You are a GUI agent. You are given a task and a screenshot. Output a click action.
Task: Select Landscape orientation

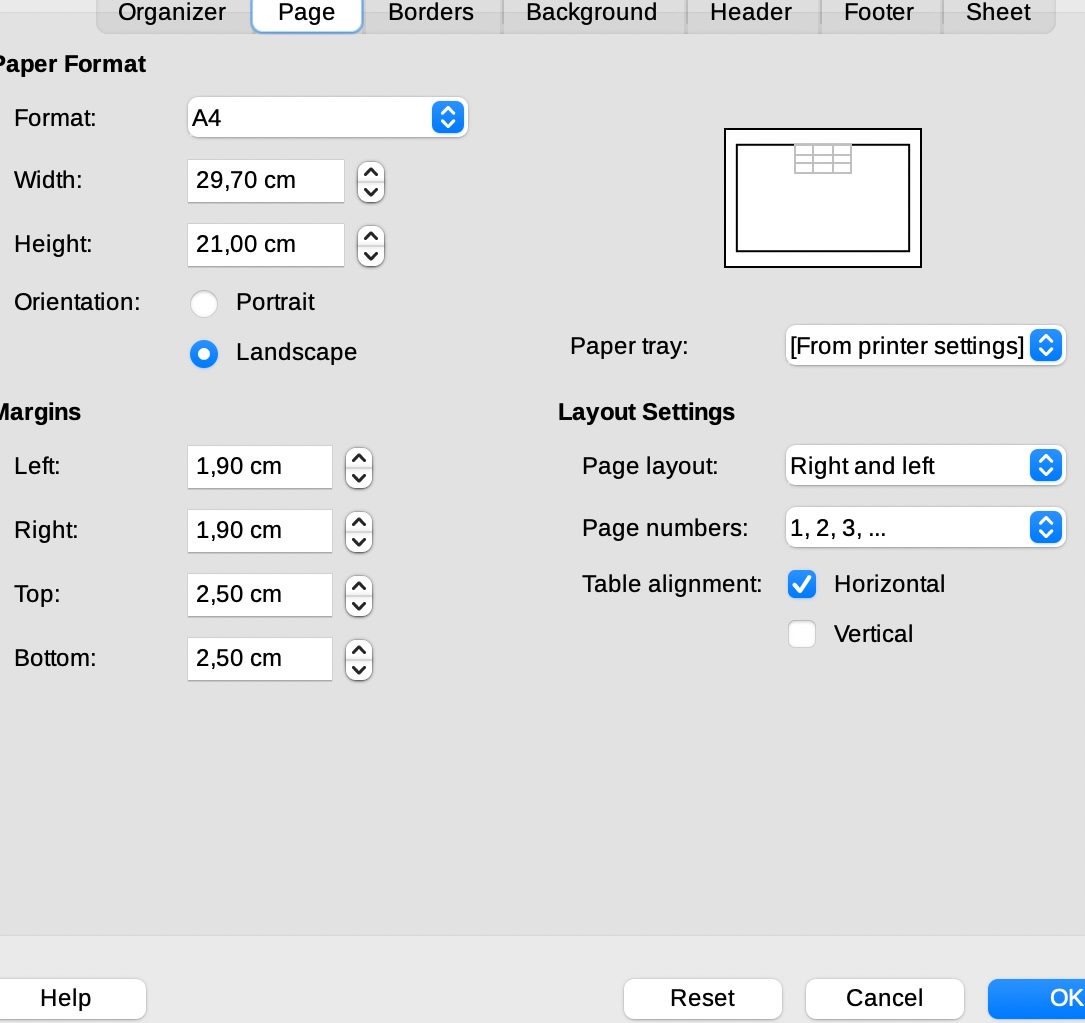coord(204,353)
